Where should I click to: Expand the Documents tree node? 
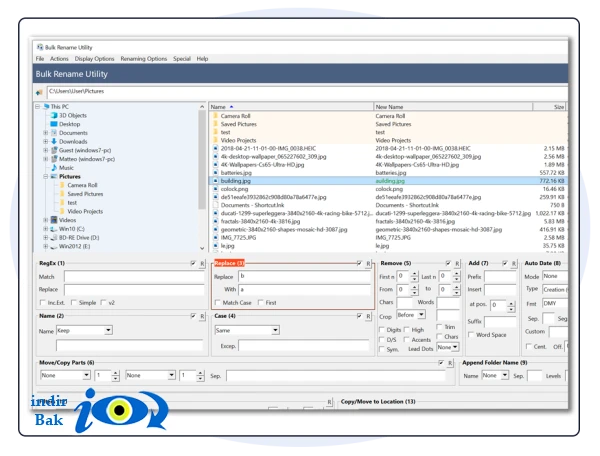pyautogui.click(x=46, y=133)
